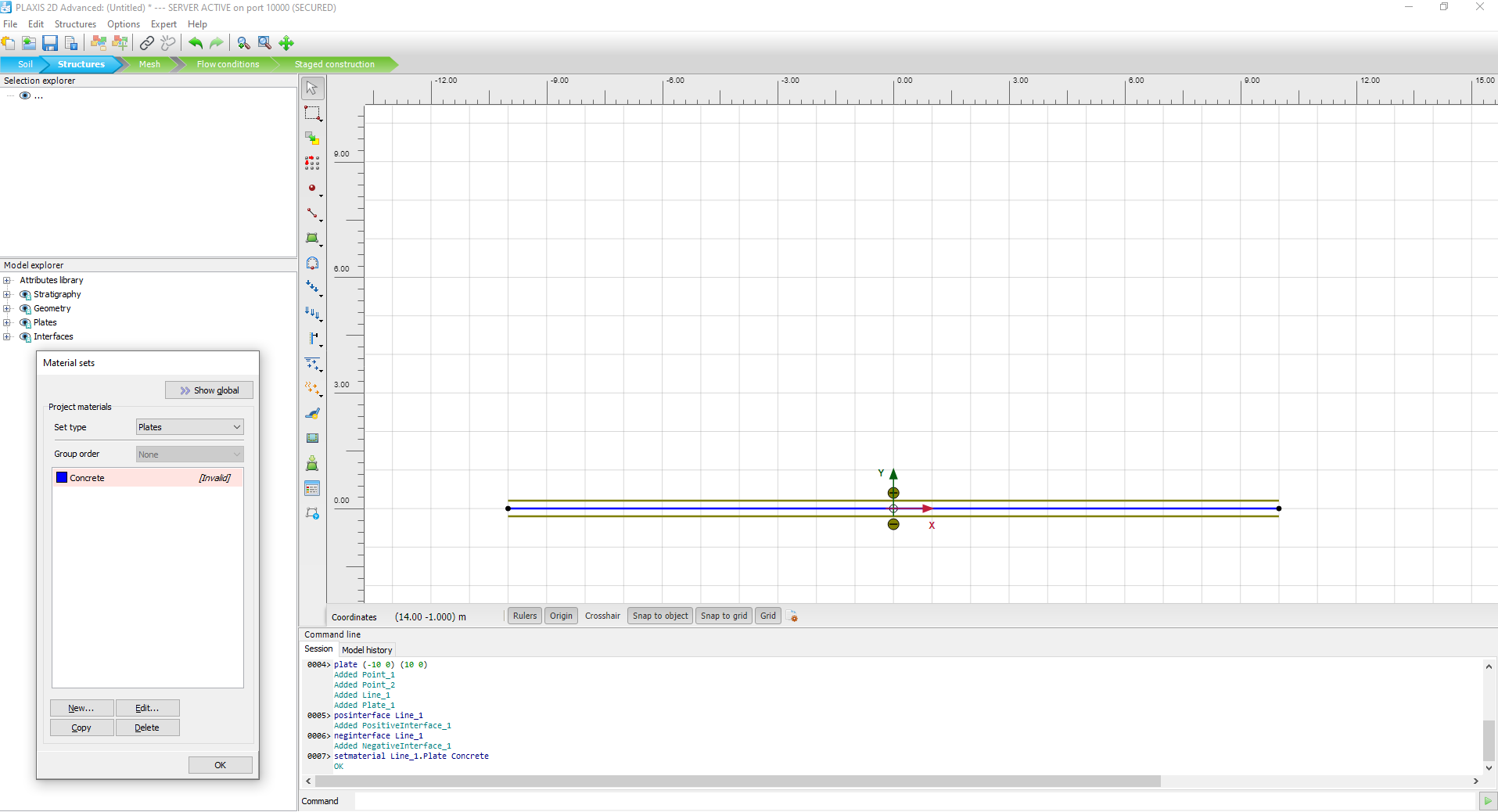1498x812 pixels.
Task: Open the Set type dropdown
Action: pyautogui.click(x=189, y=427)
